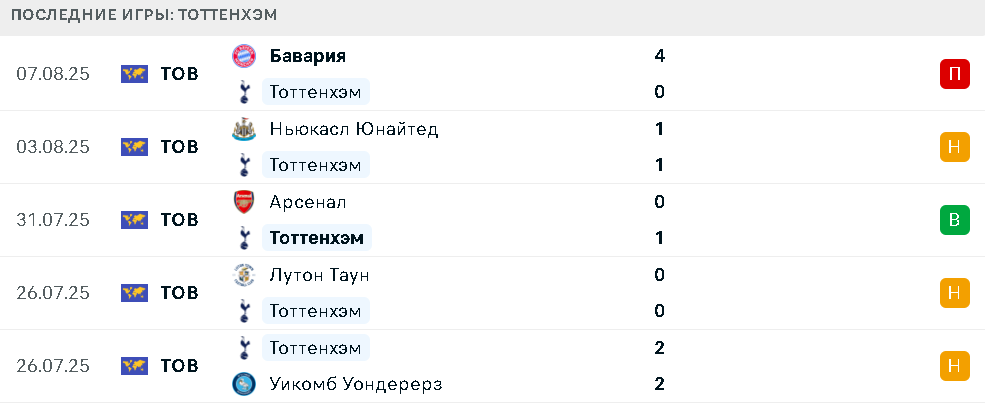Click the ТОВ label in the last row
The width and height of the screenshot is (985, 410).
(180, 365)
